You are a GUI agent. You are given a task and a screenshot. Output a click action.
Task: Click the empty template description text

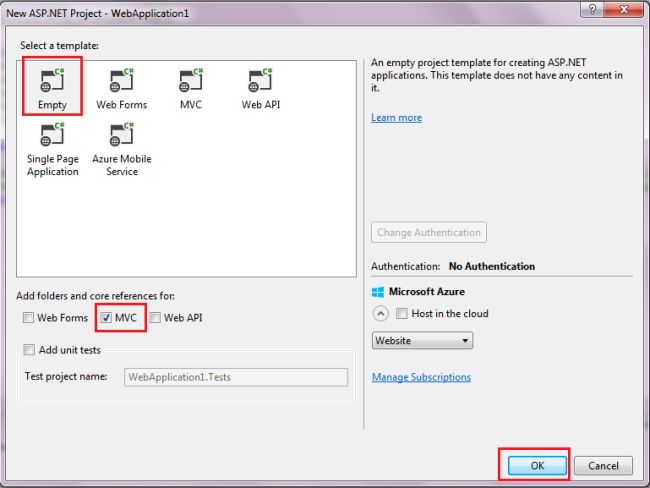pyautogui.click(x=497, y=75)
